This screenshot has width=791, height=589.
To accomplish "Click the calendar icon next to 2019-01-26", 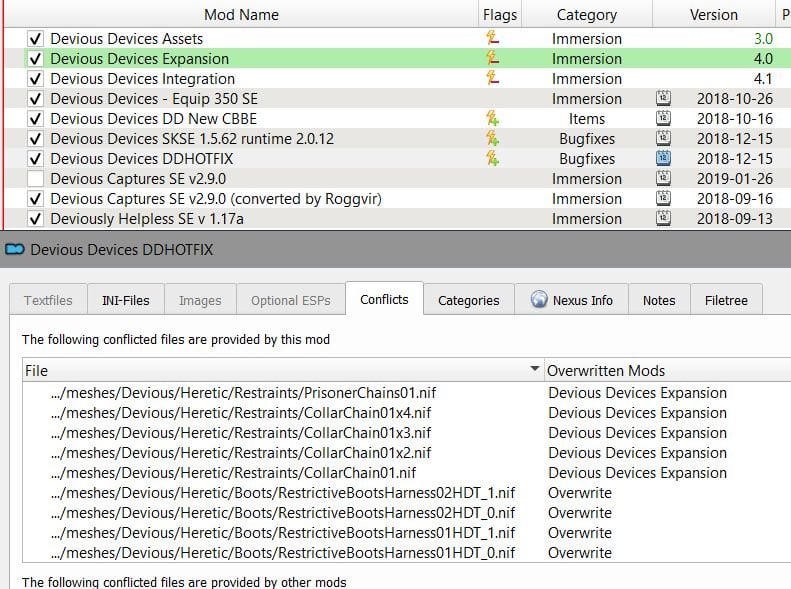I will tap(663, 178).
